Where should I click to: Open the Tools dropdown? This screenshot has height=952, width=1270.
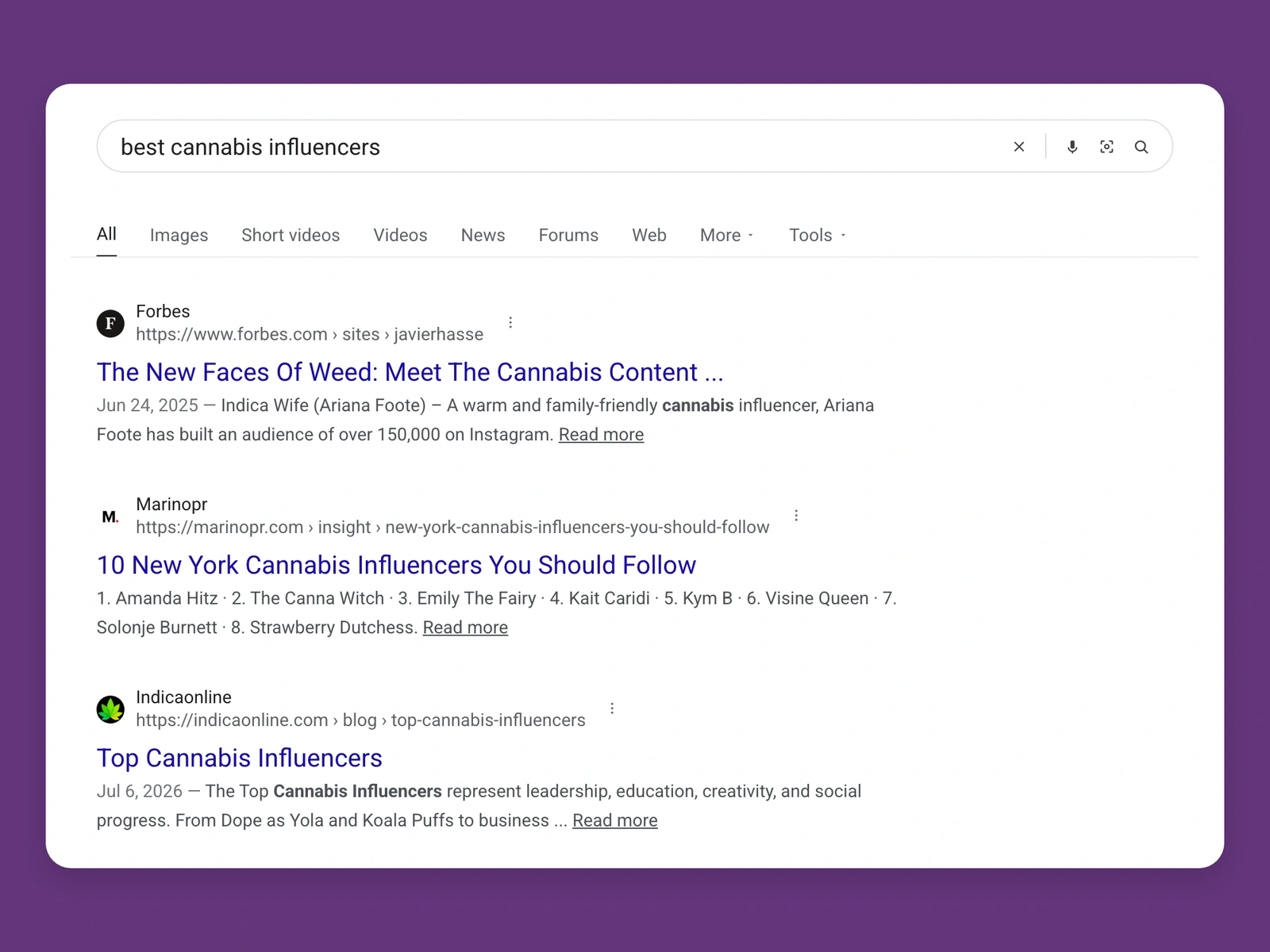(x=817, y=235)
